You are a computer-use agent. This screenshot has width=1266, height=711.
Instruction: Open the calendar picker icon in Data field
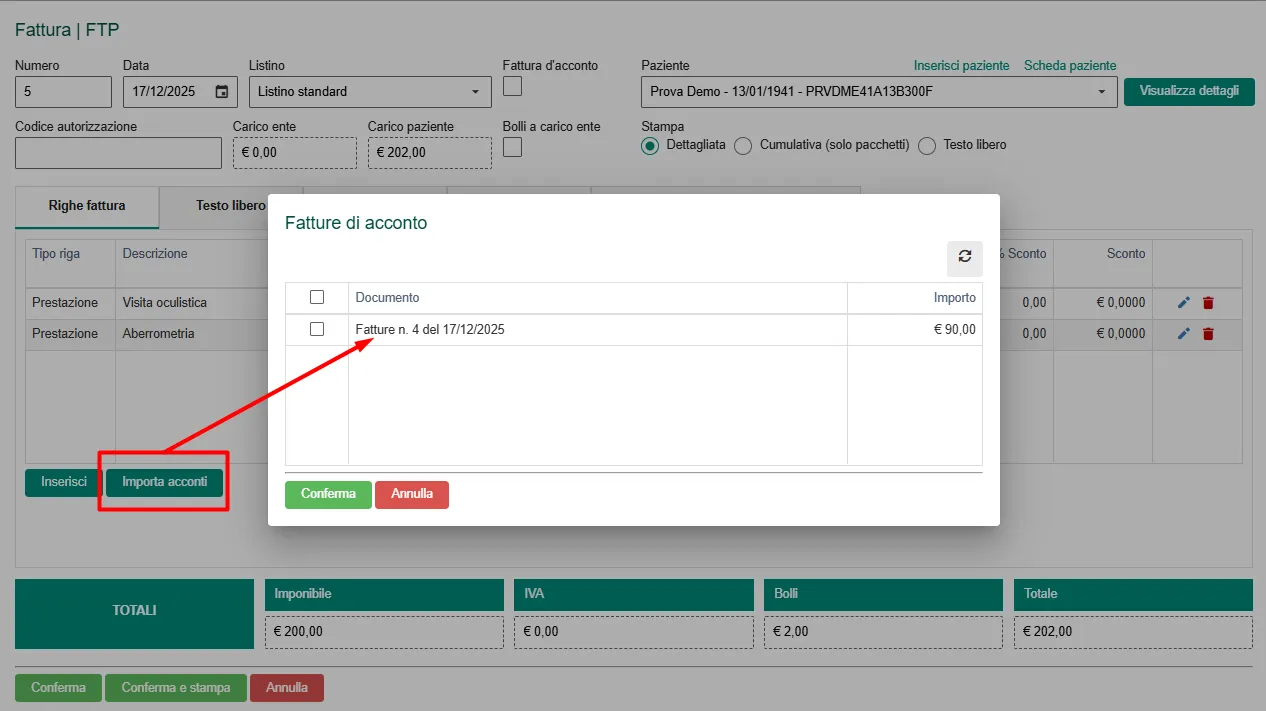tap(222, 92)
